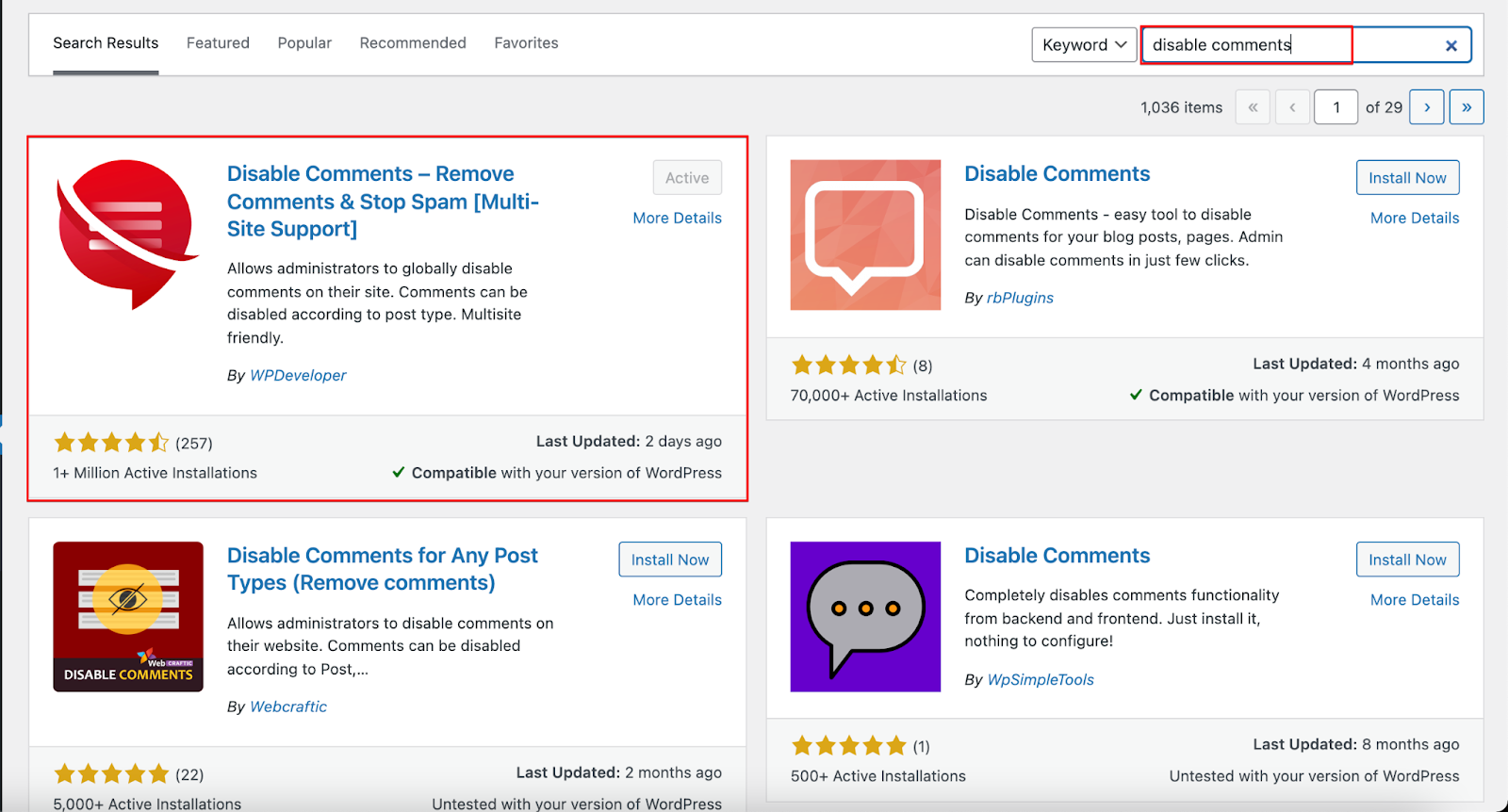
Task: Click the current page number field
Action: point(1336,107)
